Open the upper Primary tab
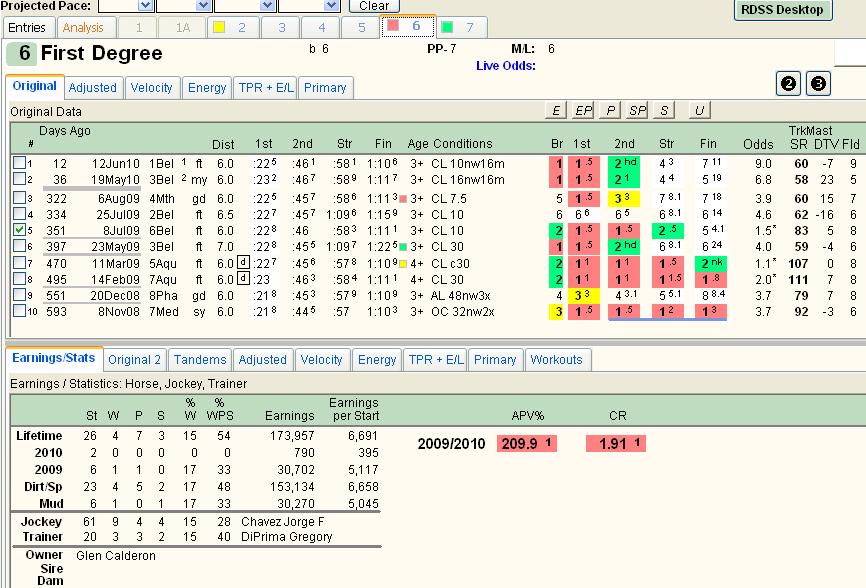The image size is (866, 588). 325,88
